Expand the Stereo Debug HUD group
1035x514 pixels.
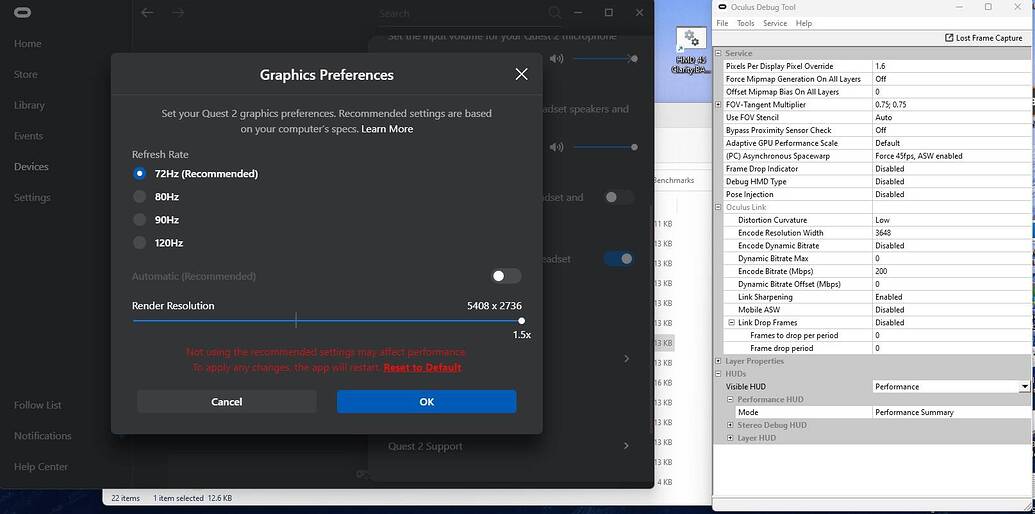[731, 425]
